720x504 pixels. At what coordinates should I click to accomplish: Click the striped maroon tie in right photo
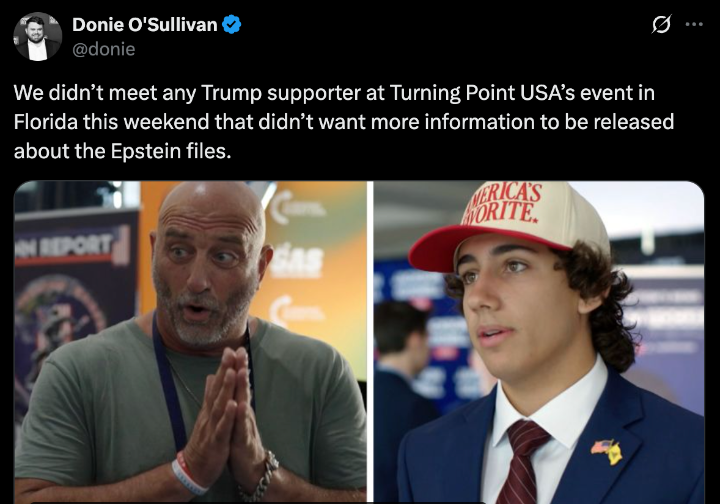523,461
